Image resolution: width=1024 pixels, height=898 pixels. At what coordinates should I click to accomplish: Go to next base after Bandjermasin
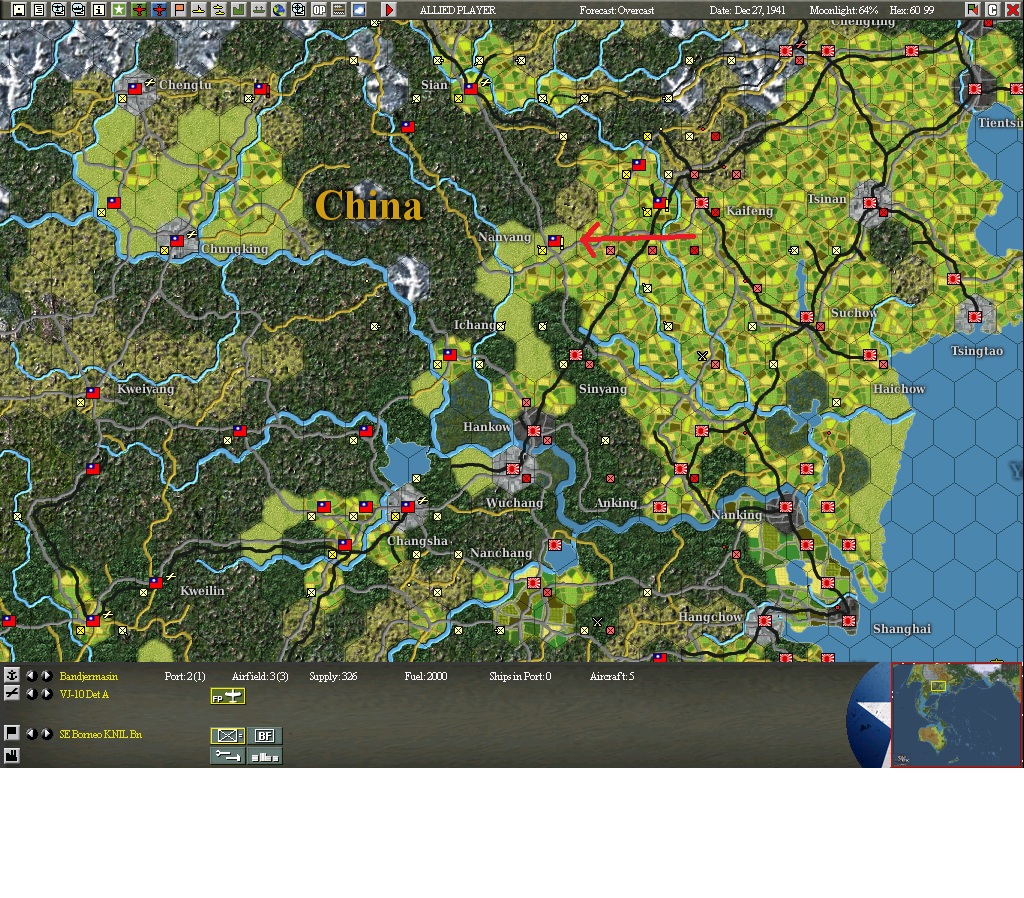tap(47, 675)
